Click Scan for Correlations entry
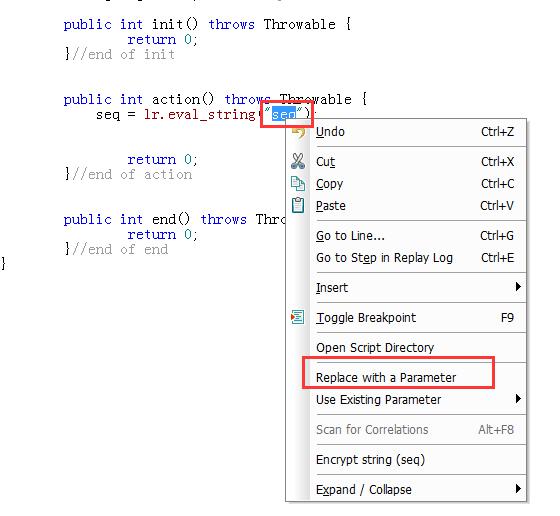The image size is (560, 516). tap(372, 430)
